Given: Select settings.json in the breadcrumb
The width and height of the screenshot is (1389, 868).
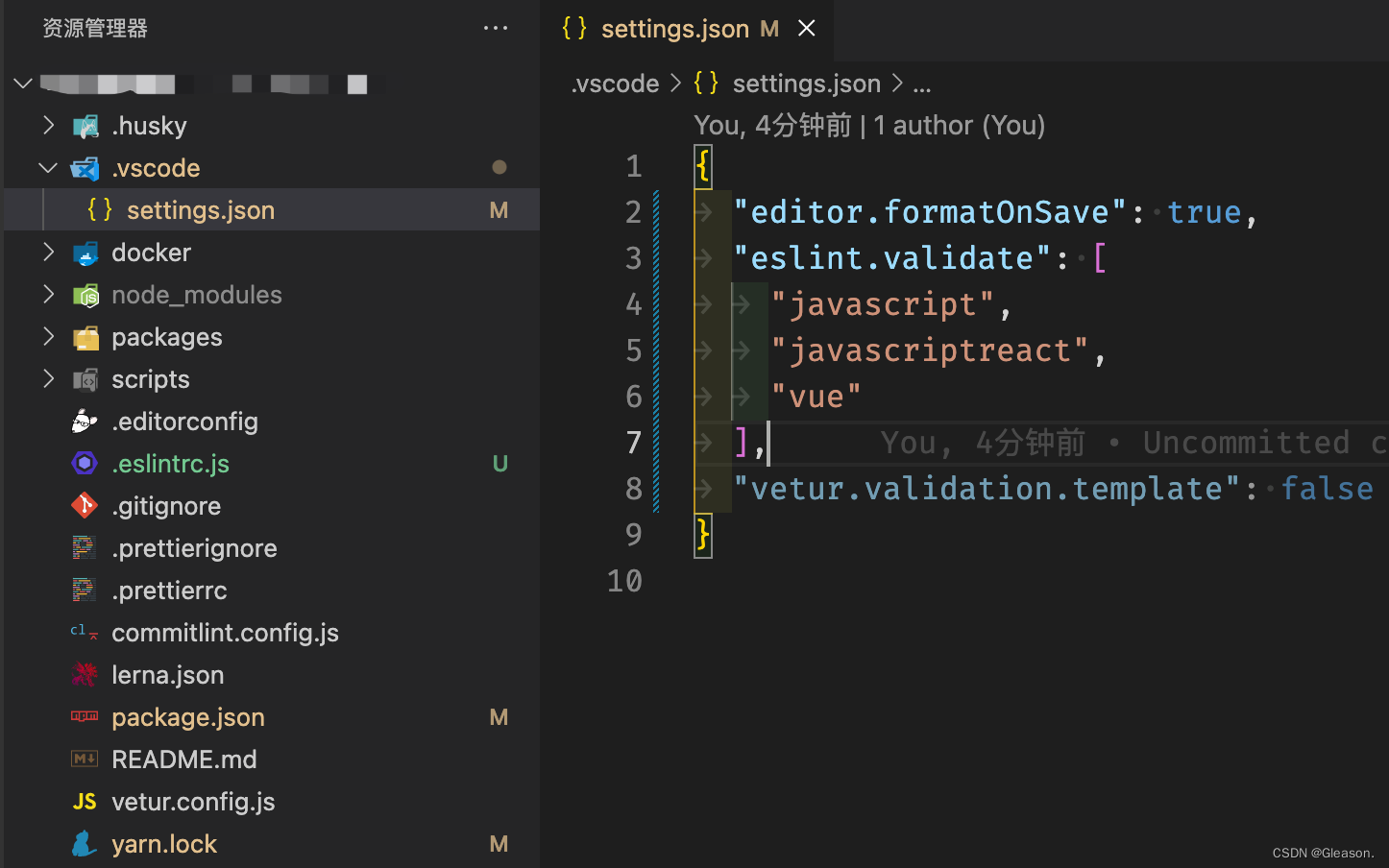Looking at the screenshot, I should (x=807, y=84).
